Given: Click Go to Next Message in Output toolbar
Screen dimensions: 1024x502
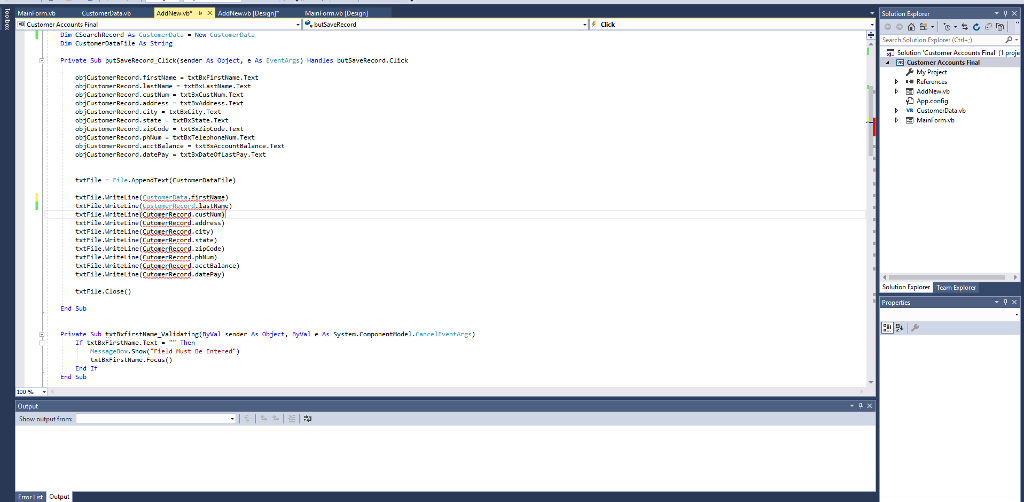Looking at the screenshot, I should tap(276, 418).
